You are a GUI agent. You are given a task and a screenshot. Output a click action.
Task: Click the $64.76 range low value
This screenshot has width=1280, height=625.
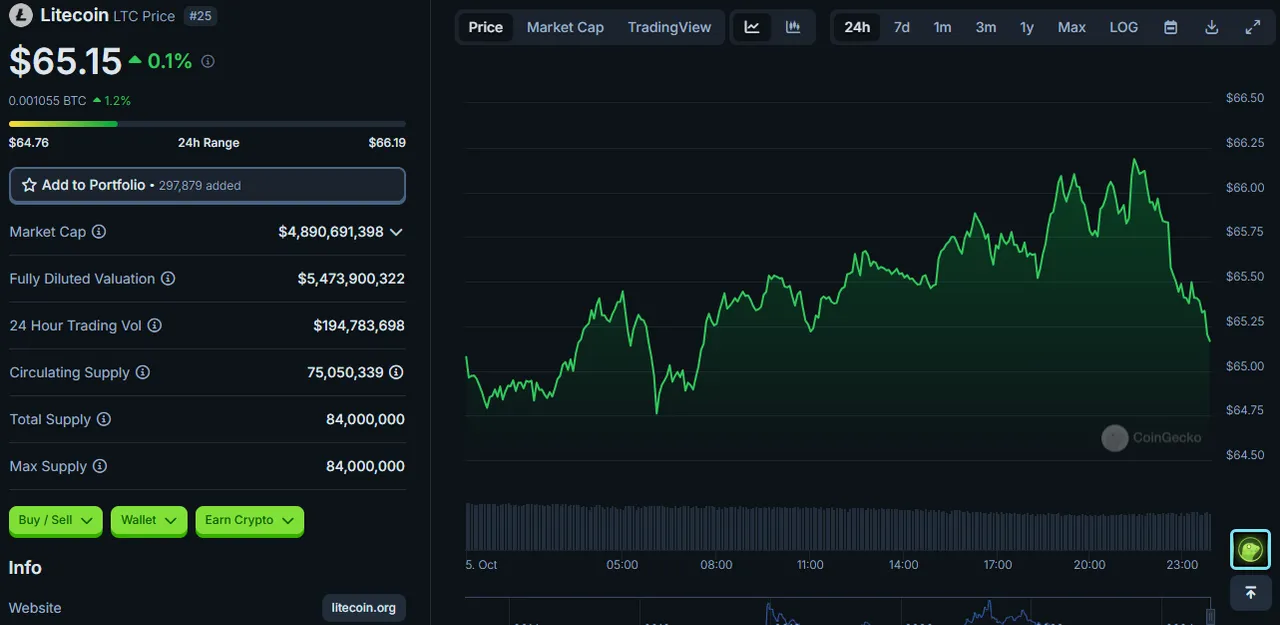pyautogui.click(x=29, y=143)
